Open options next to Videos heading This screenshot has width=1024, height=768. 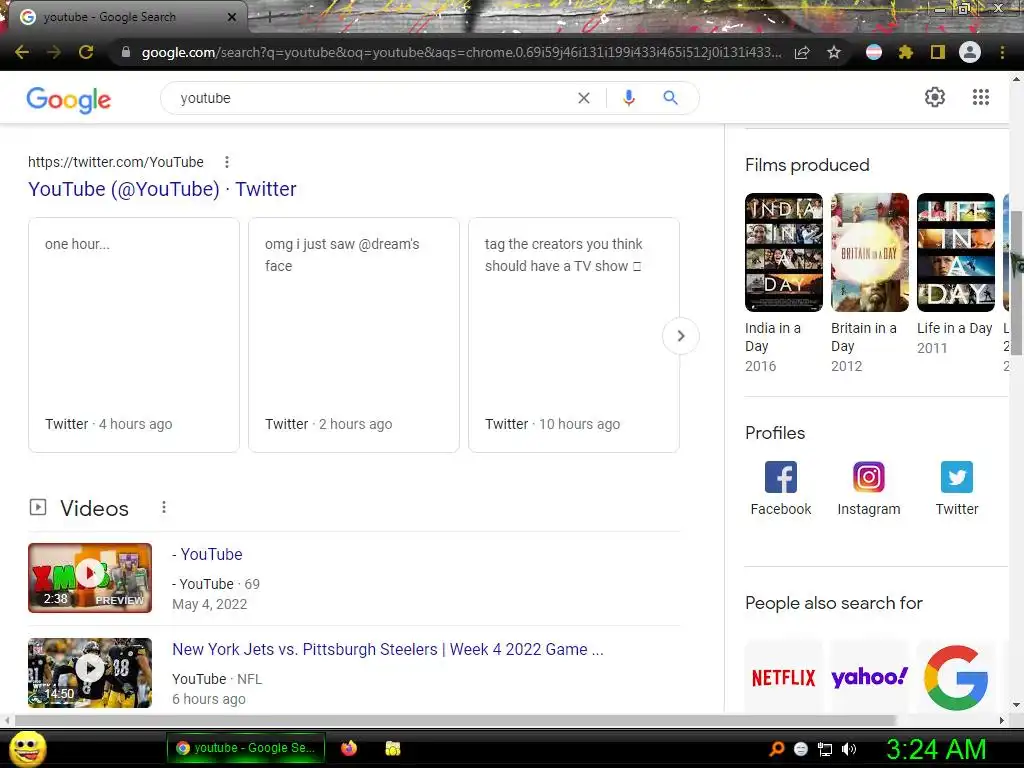pos(164,507)
